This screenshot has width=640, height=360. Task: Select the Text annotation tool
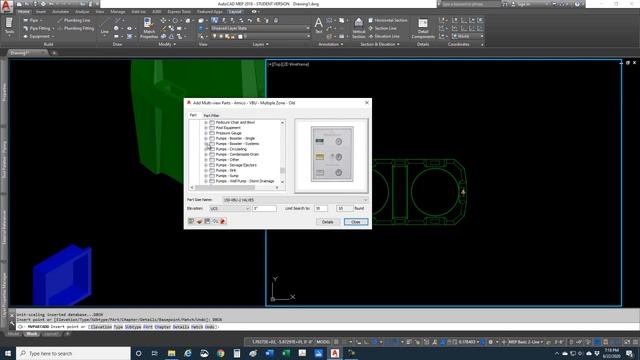[318, 26]
